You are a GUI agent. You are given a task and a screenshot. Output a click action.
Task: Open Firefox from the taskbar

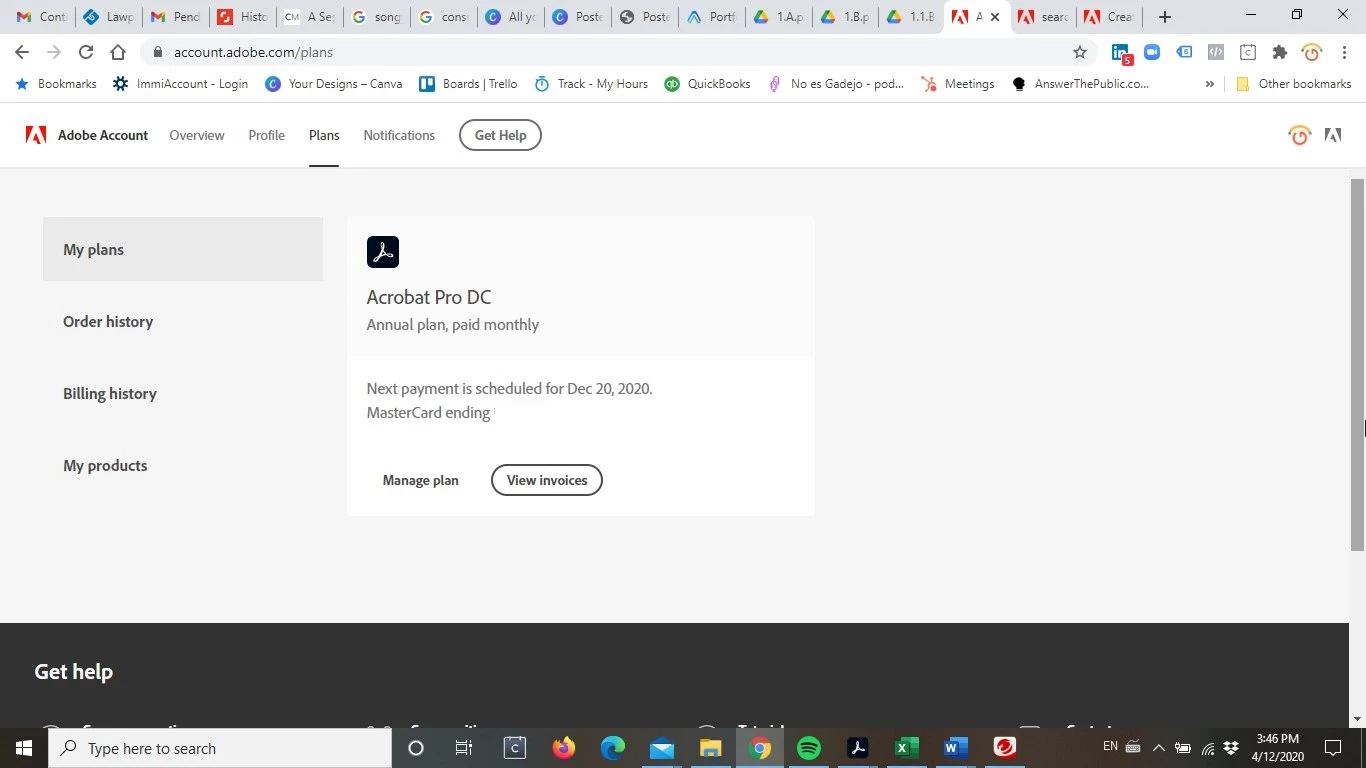[x=564, y=748]
